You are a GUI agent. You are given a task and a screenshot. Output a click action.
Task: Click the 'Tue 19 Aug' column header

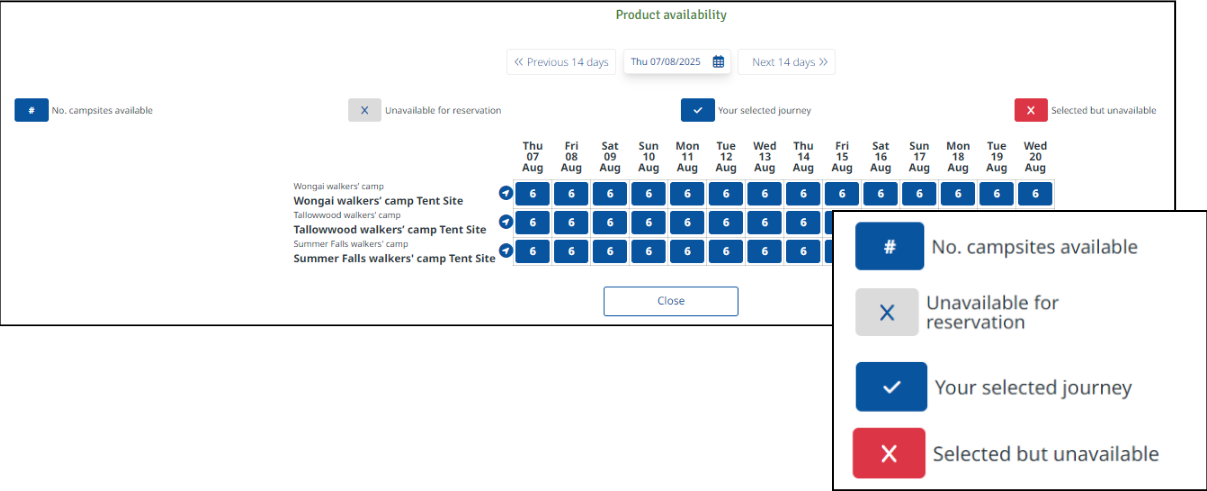click(x=996, y=157)
